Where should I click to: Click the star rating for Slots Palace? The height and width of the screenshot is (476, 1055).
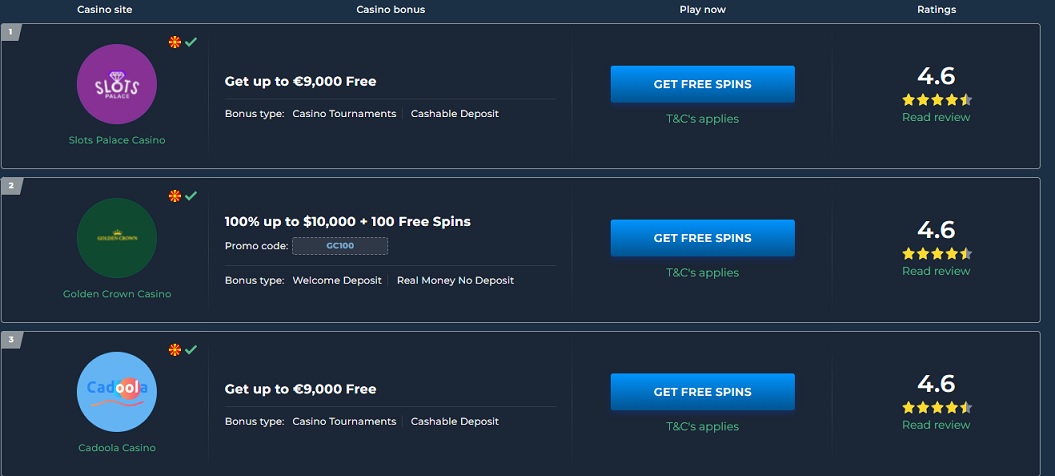coord(937,100)
